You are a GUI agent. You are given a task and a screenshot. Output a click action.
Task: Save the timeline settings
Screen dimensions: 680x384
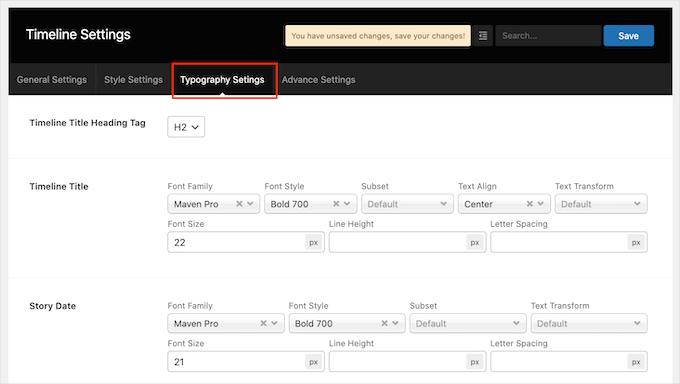[x=628, y=36]
